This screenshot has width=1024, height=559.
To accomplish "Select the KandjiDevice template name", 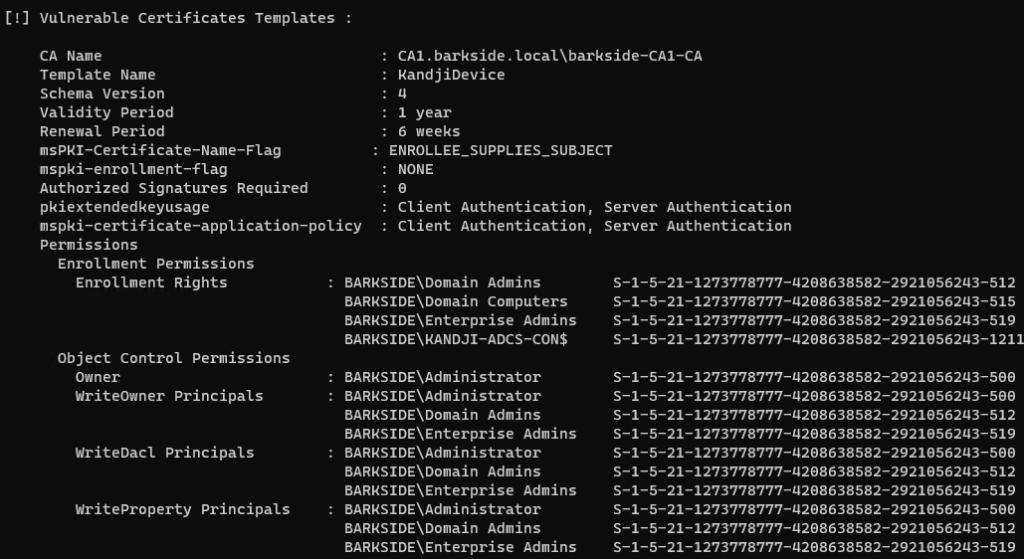I will (451, 75).
